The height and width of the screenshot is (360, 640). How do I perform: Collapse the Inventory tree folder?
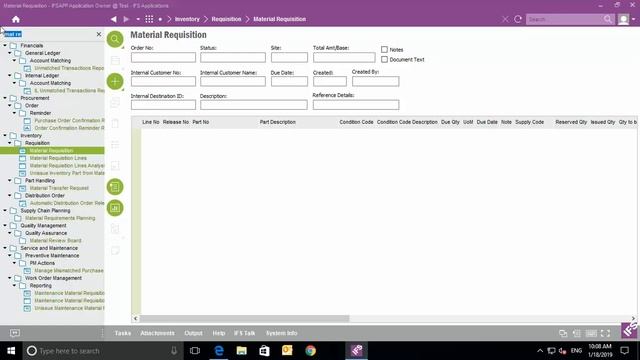point(5,136)
